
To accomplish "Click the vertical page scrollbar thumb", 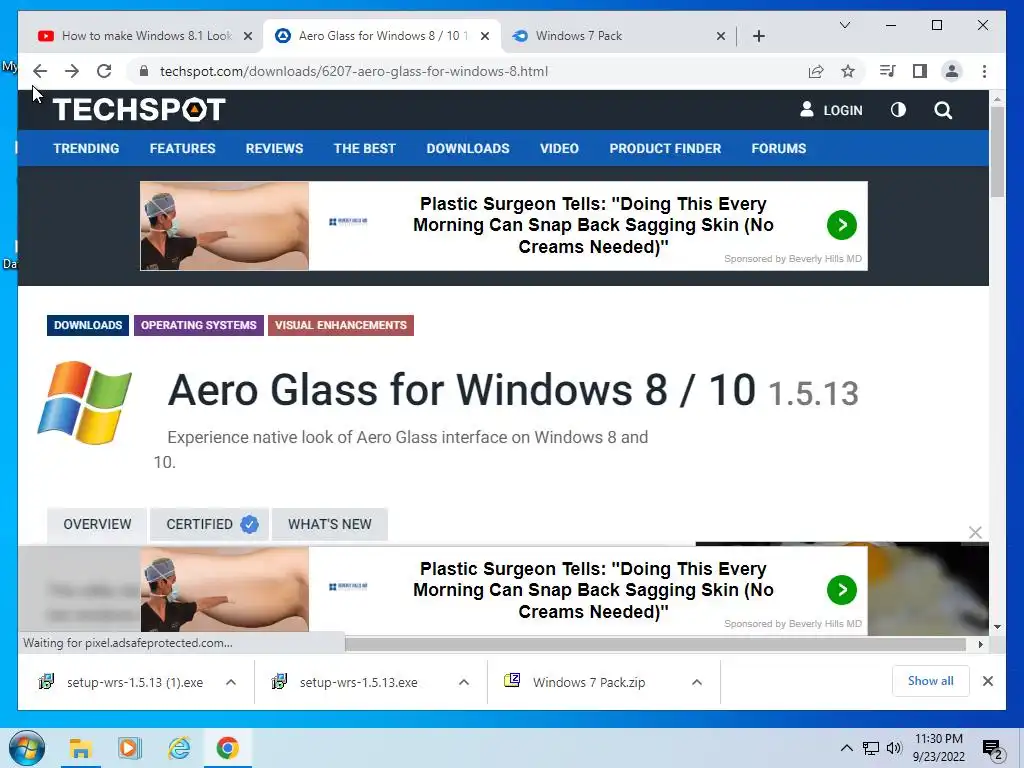I will (997, 152).
